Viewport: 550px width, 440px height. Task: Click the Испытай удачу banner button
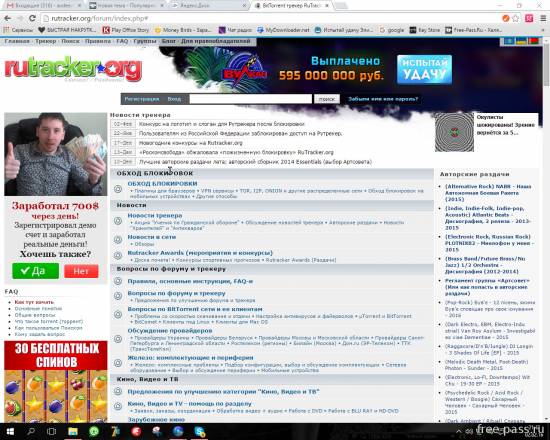(424, 69)
